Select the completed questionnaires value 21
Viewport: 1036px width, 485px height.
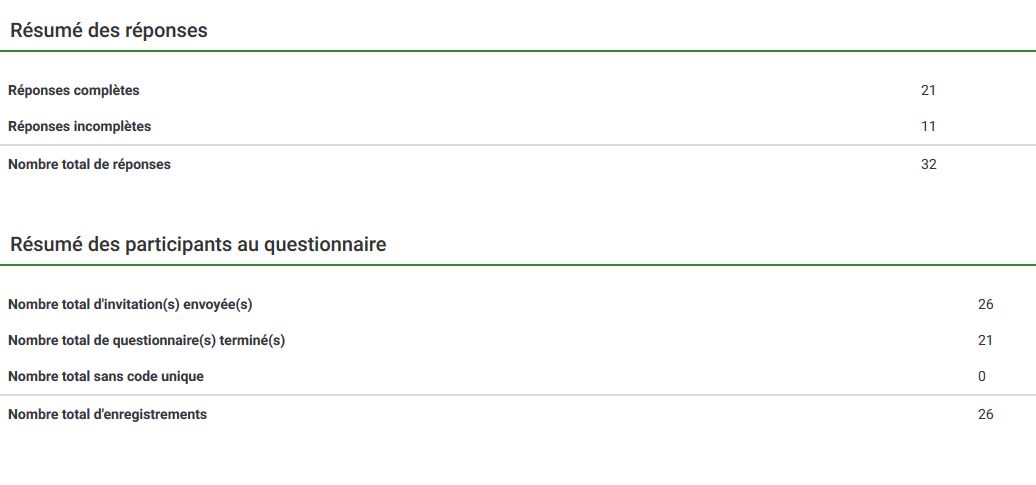point(985,341)
